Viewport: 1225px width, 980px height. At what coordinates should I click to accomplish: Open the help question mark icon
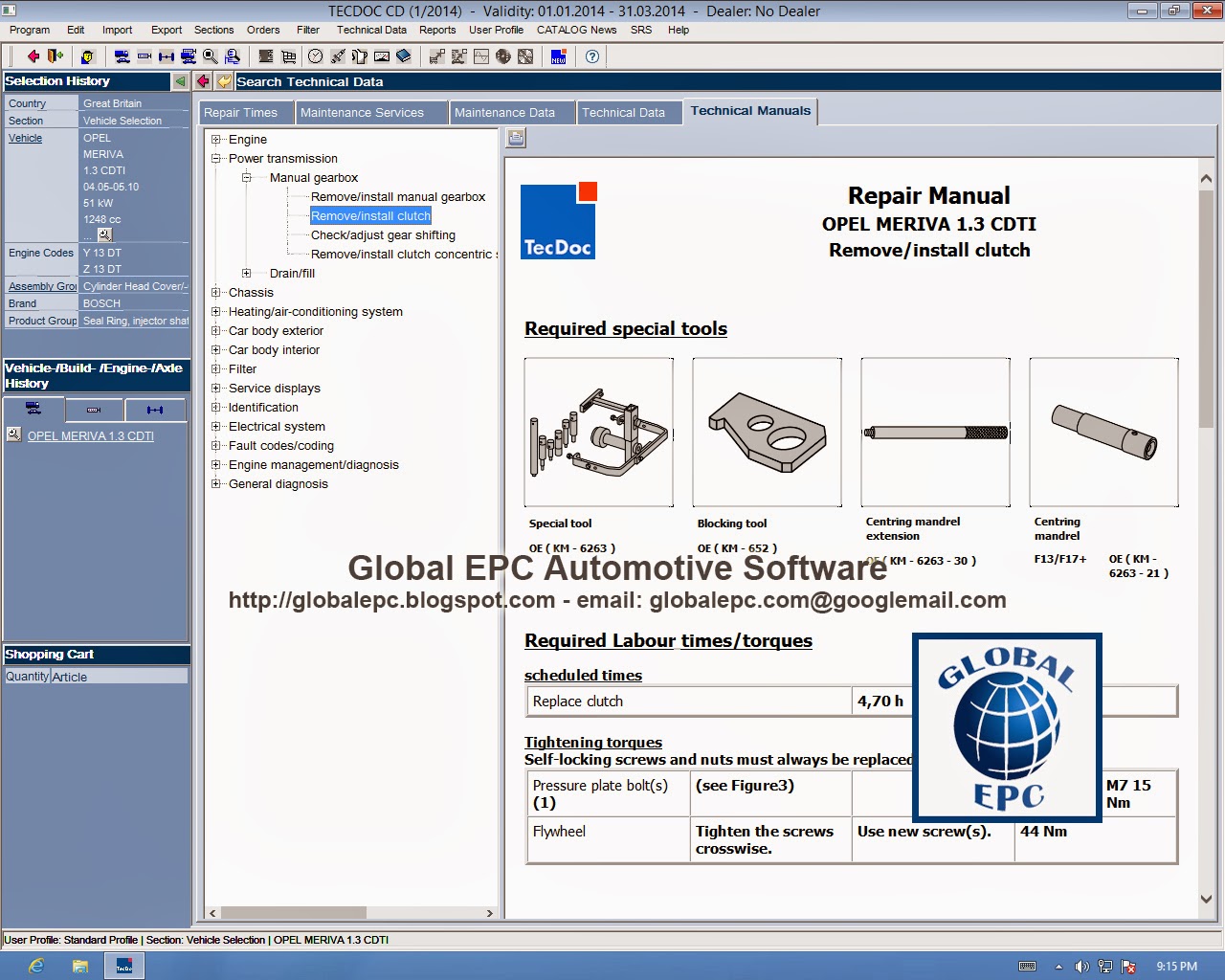[x=592, y=56]
